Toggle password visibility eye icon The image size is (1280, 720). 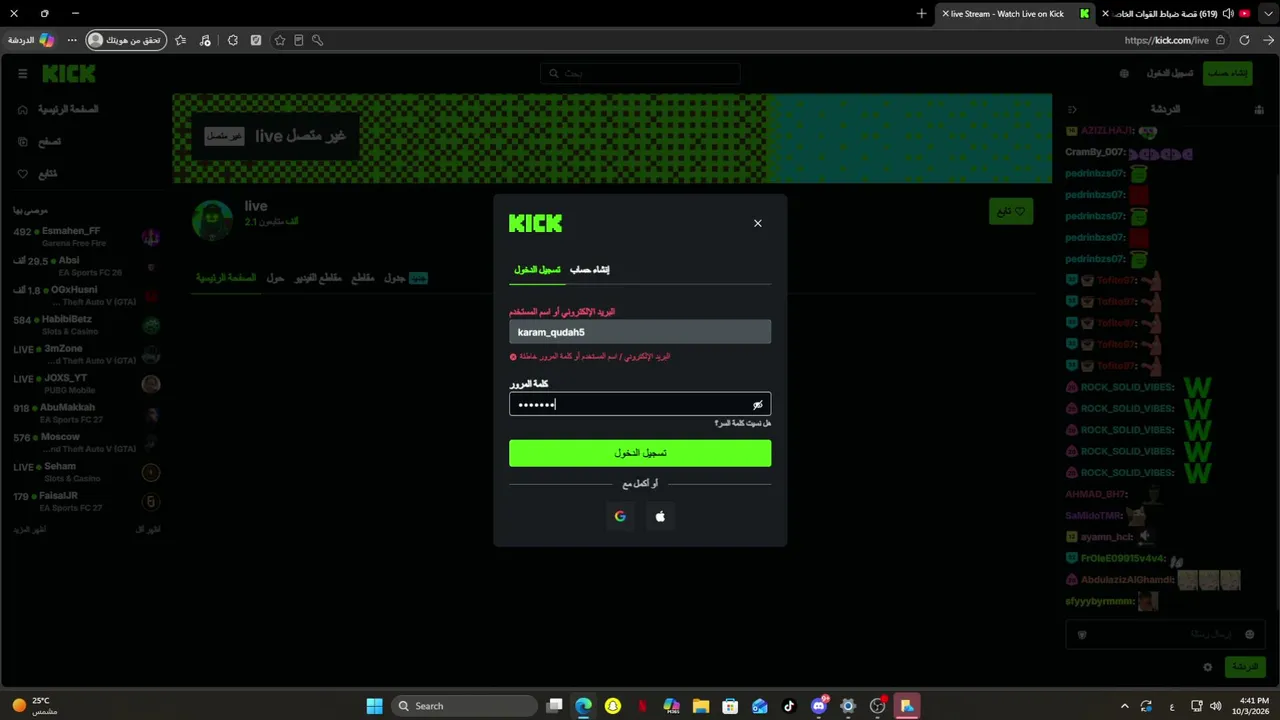[x=757, y=405]
